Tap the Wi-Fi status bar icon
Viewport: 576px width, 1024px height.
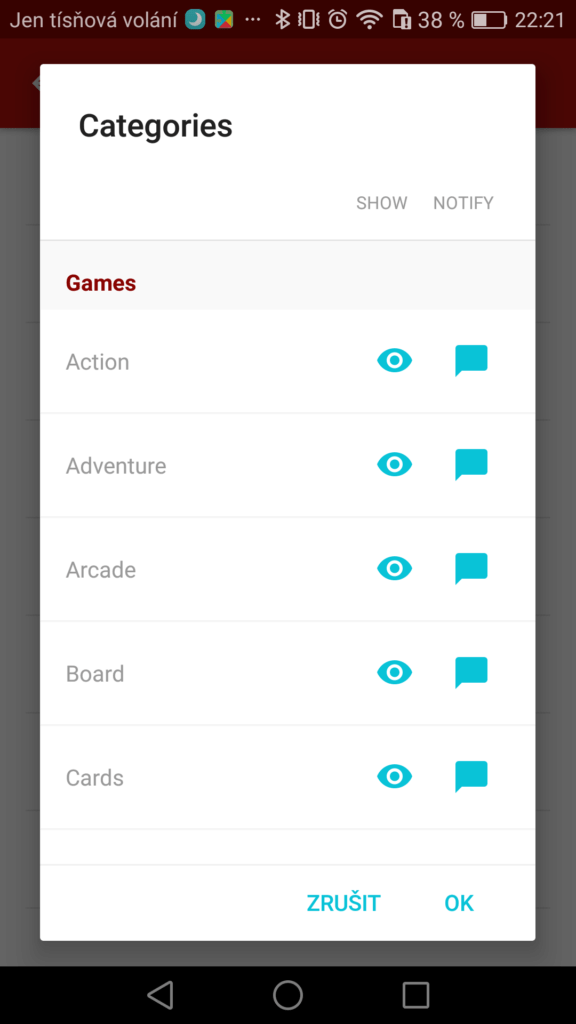pyautogui.click(x=370, y=20)
